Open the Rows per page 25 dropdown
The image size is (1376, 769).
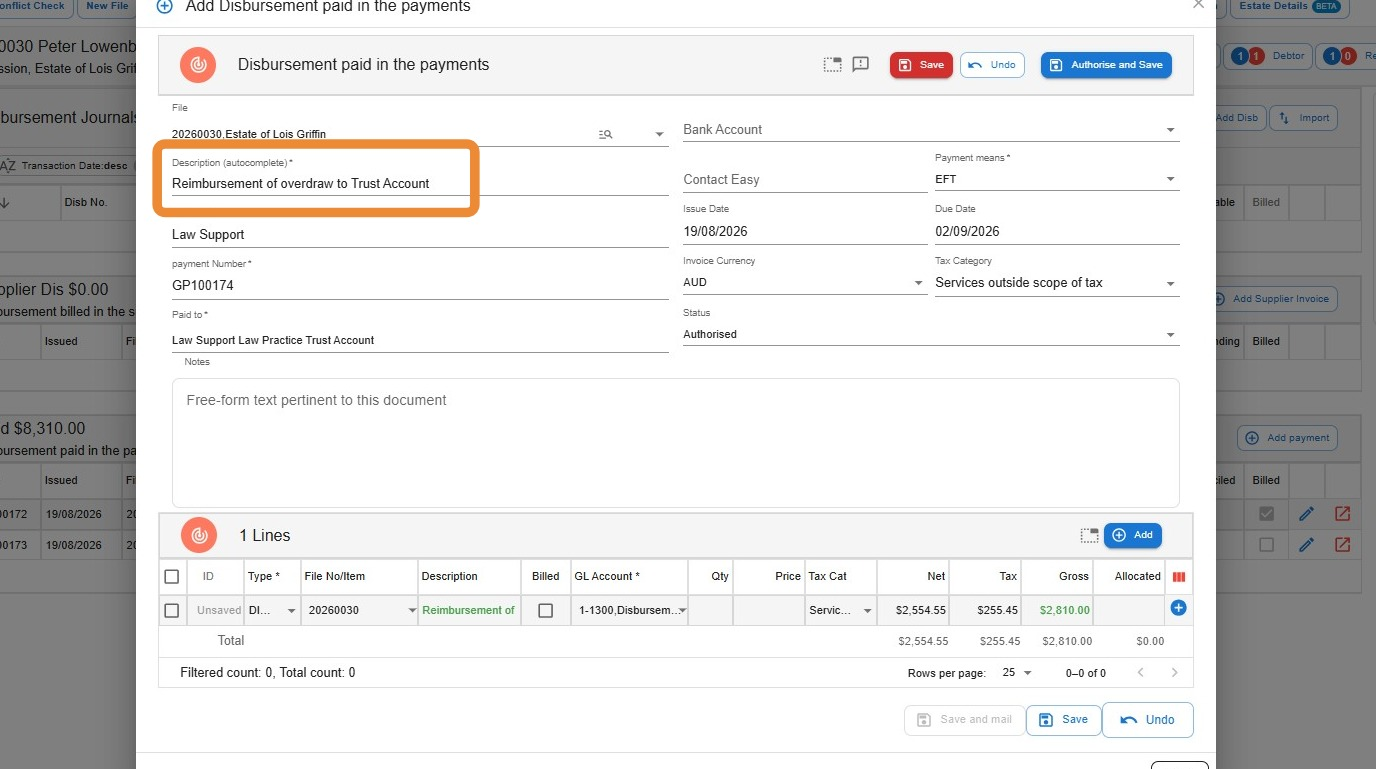coord(1017,673)
